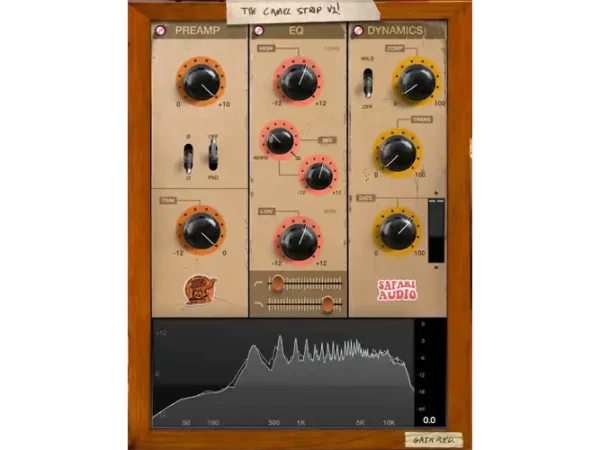Click the PREAMP section title

point(197,30)
